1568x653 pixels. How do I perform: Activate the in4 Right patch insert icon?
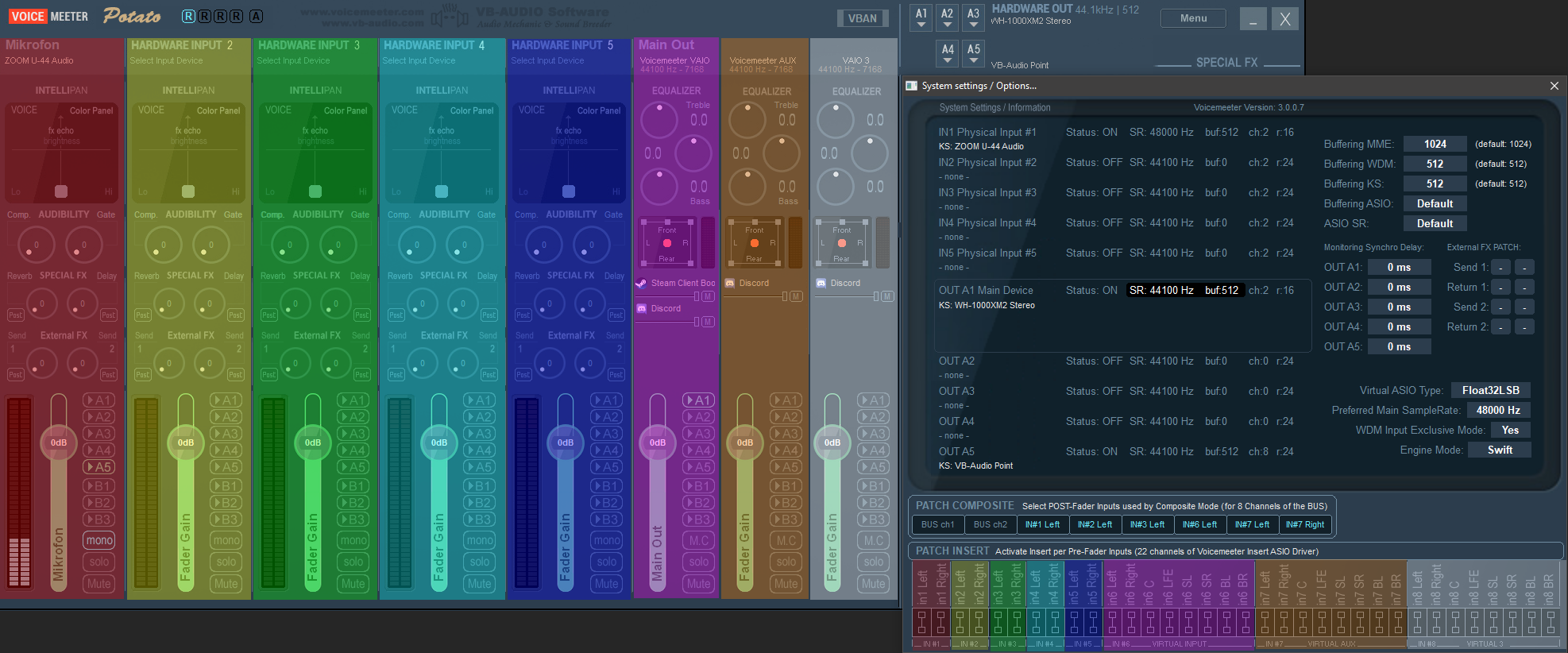point(1054,622)
